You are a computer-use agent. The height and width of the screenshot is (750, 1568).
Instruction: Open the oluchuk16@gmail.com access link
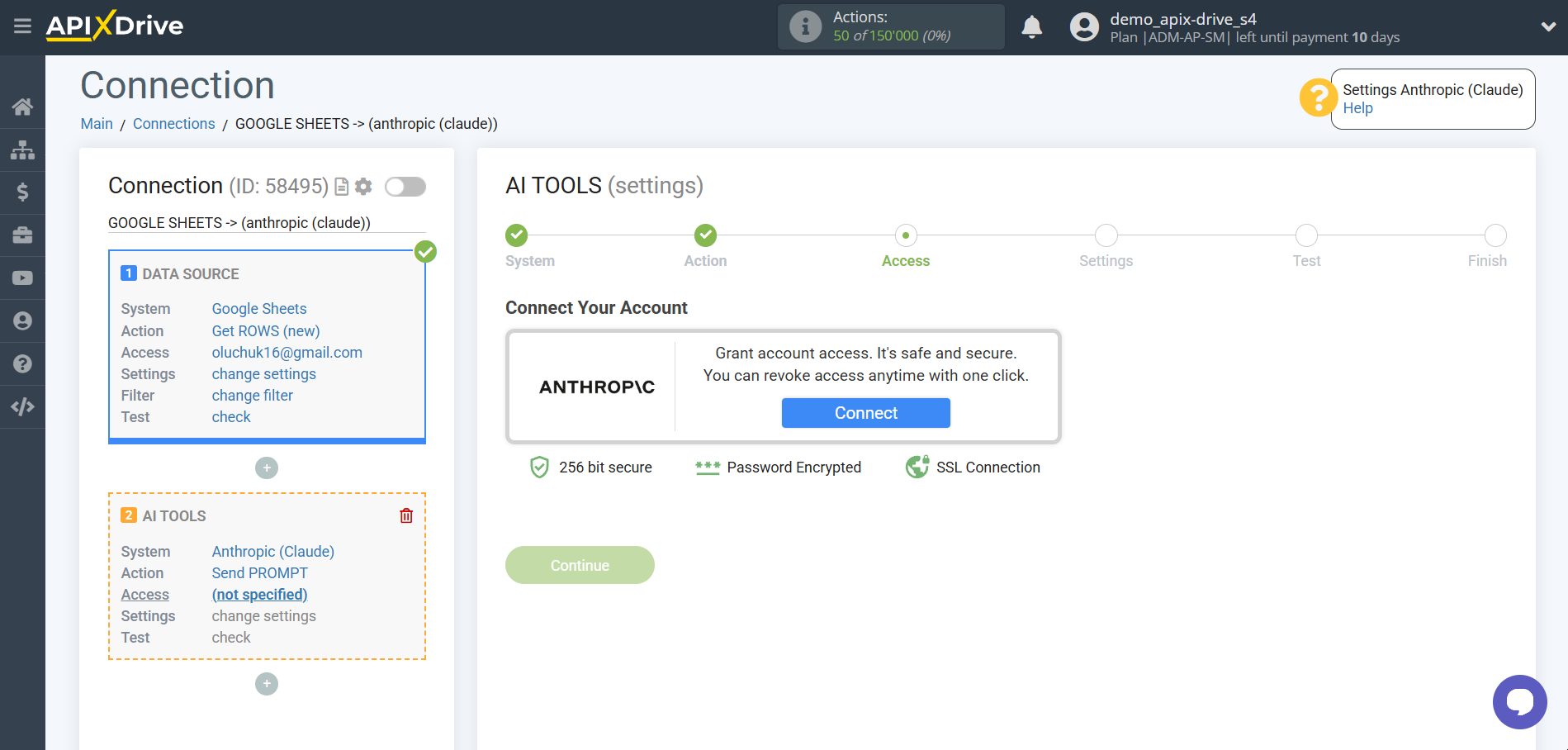click(x=287, y=353)
